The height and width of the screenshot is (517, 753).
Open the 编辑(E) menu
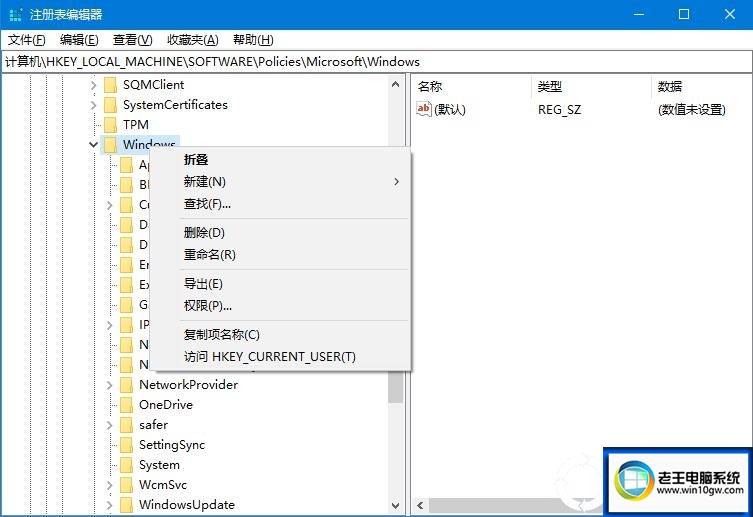[79, 40]
